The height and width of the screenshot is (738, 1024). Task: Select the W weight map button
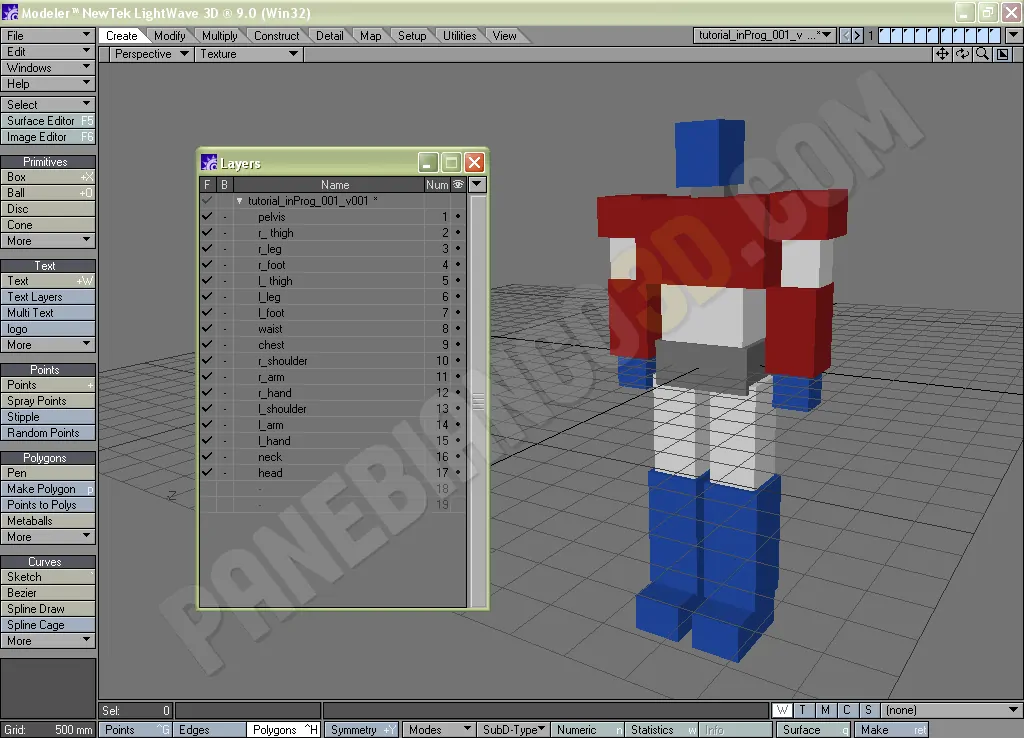(x=782, y=710)
